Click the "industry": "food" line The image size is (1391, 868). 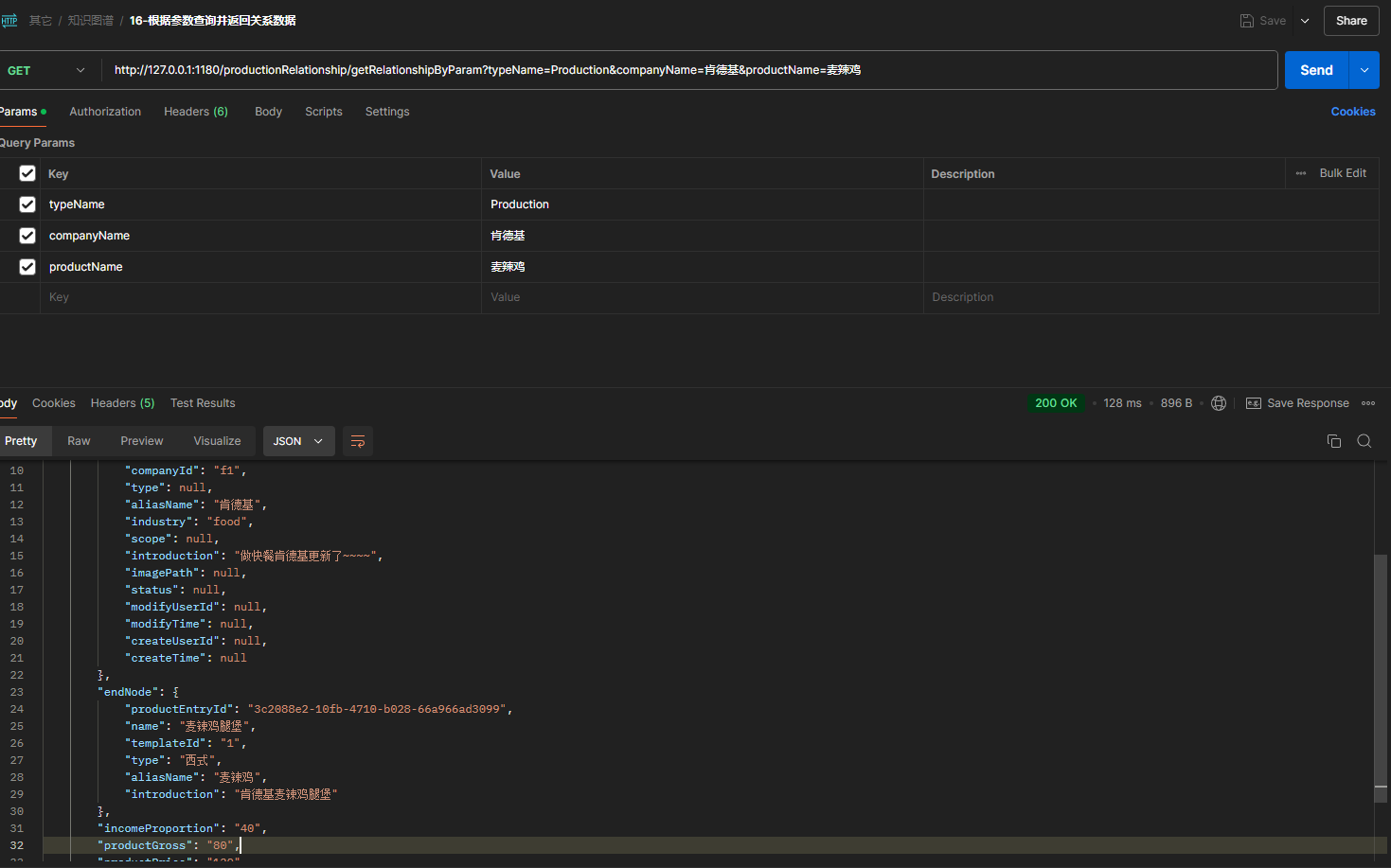(x=189, y=522)
